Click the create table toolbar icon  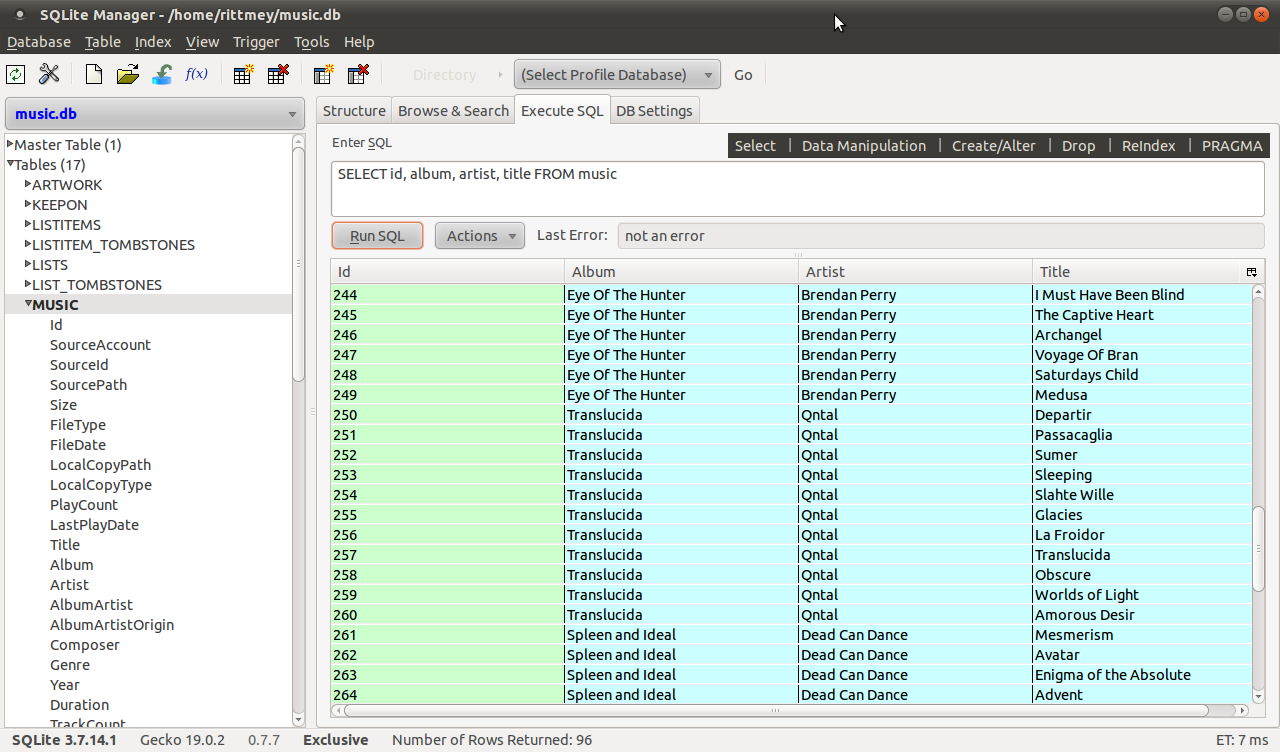(242, 74)
